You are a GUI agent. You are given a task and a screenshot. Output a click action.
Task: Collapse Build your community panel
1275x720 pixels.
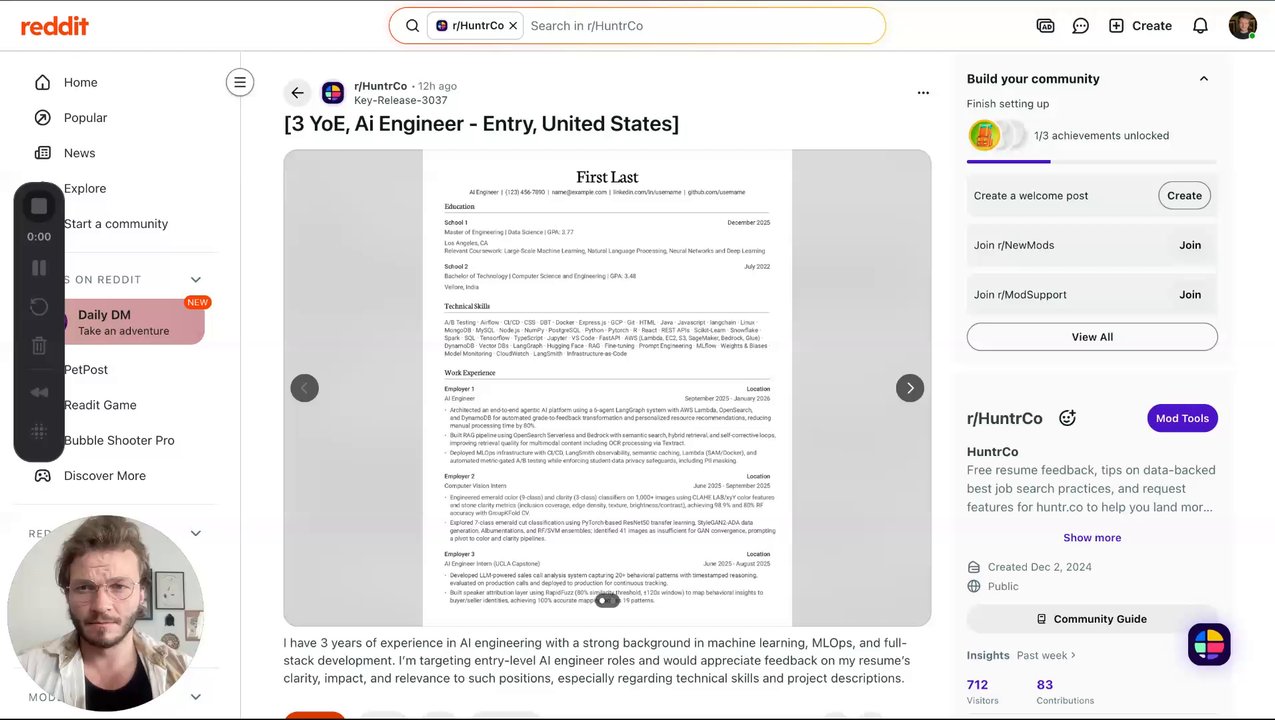pos(1204,79)
